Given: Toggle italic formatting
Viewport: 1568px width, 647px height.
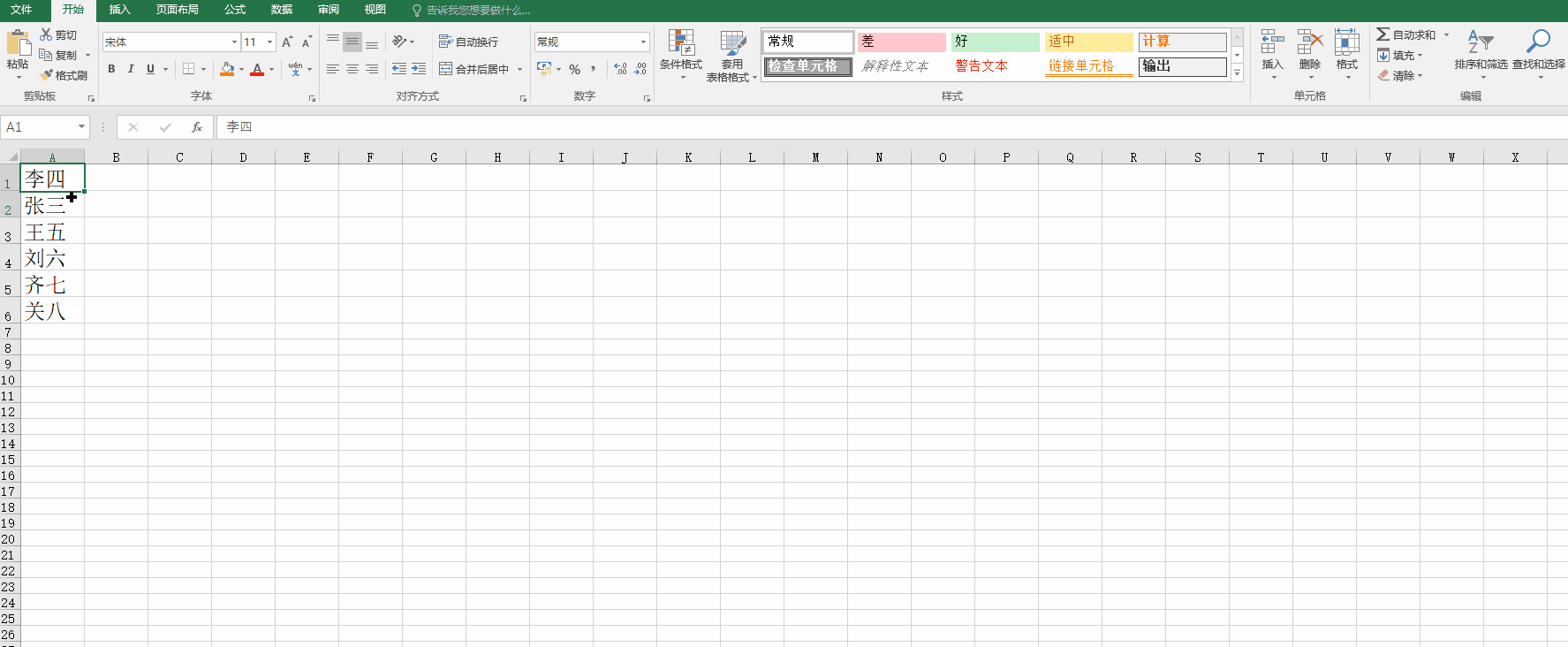Looking at the screenshot, I should (131, 69).
